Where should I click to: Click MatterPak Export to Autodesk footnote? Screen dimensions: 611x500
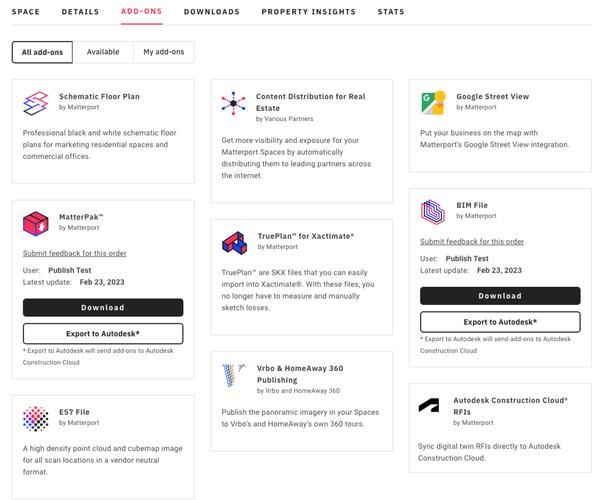[x=98, y=357]
